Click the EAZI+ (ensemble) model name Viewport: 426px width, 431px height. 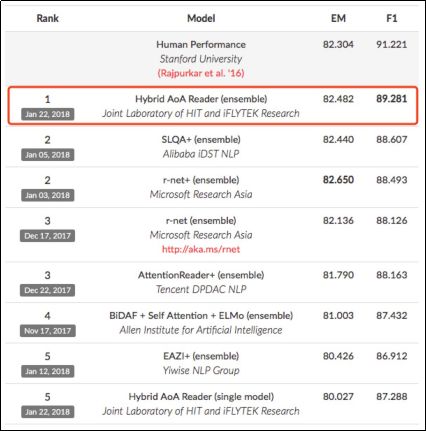(201, 356)
